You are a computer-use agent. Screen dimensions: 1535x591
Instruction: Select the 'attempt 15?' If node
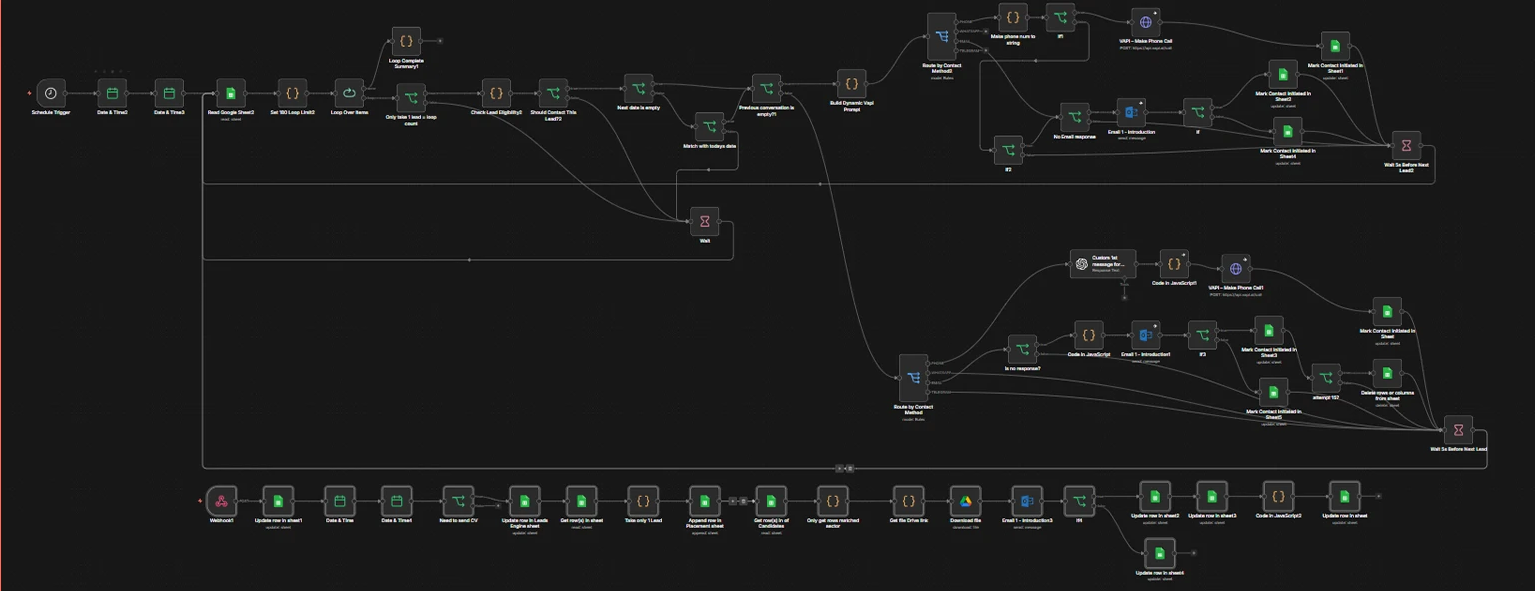pos(1326,378)
